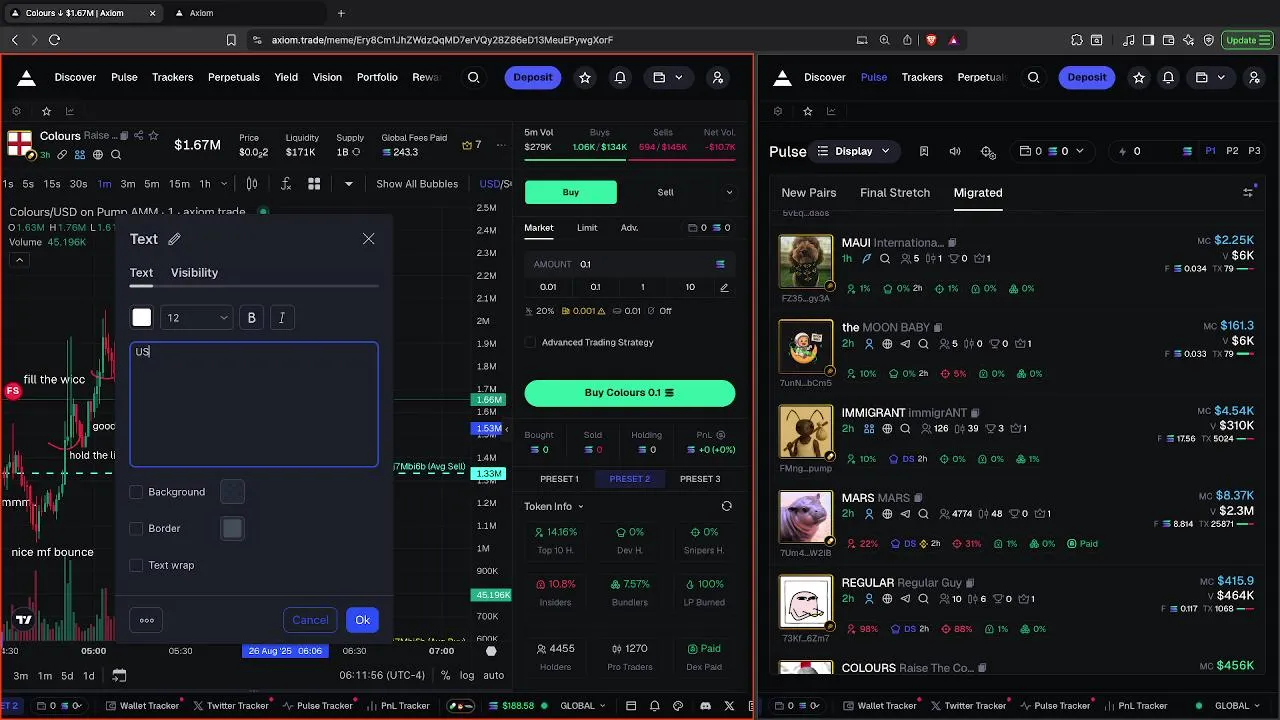Viewport: 1280px width, 720px height.
Task: Select P2 preset in Pulse window
Action: 1232,151
